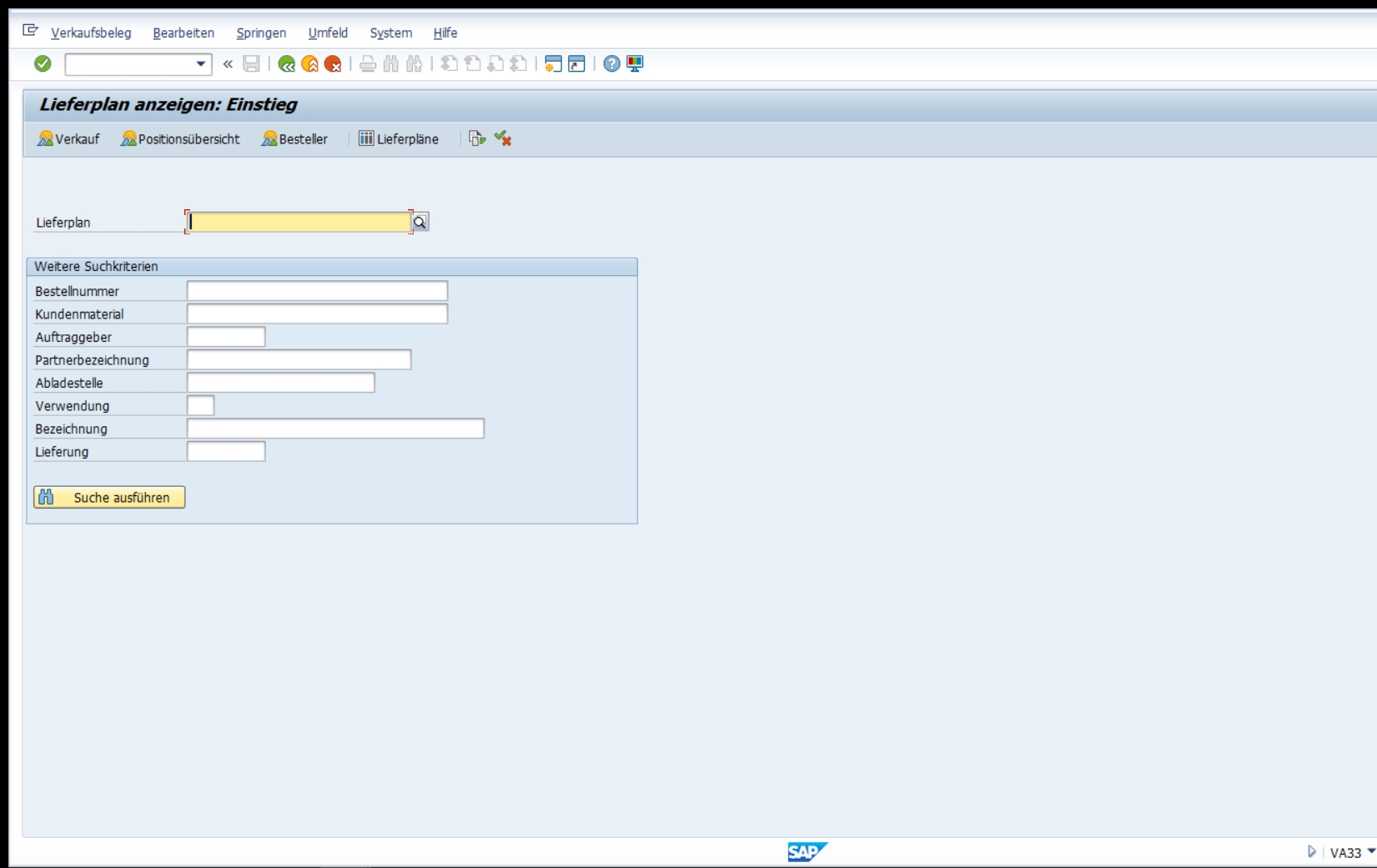
Task: Click the green Enter checkmark icon
Action: tap(43, 63)
